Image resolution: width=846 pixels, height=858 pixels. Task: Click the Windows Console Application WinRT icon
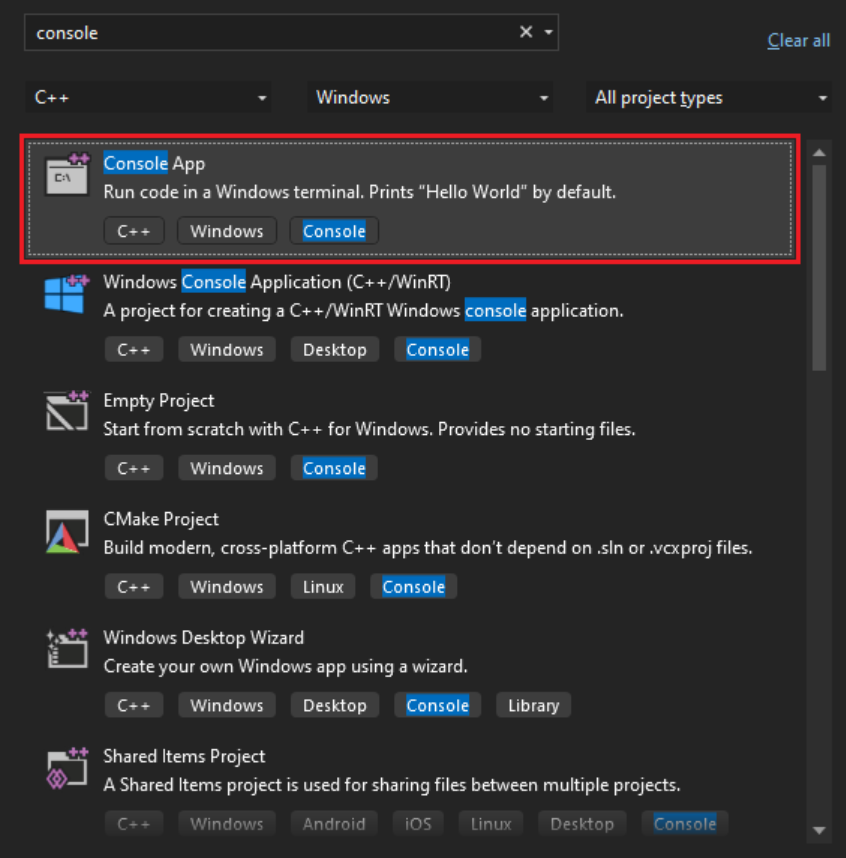(x=67, y=293)
